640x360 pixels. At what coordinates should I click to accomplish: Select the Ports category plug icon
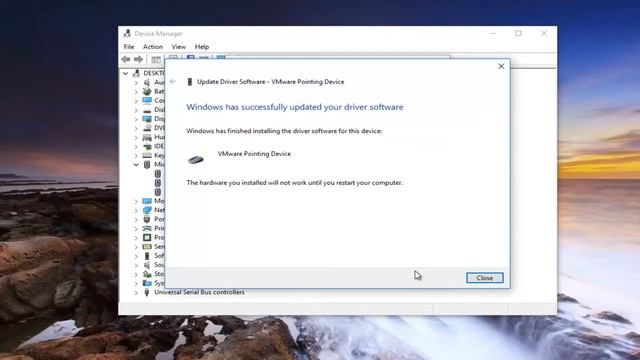pos(147,219)
